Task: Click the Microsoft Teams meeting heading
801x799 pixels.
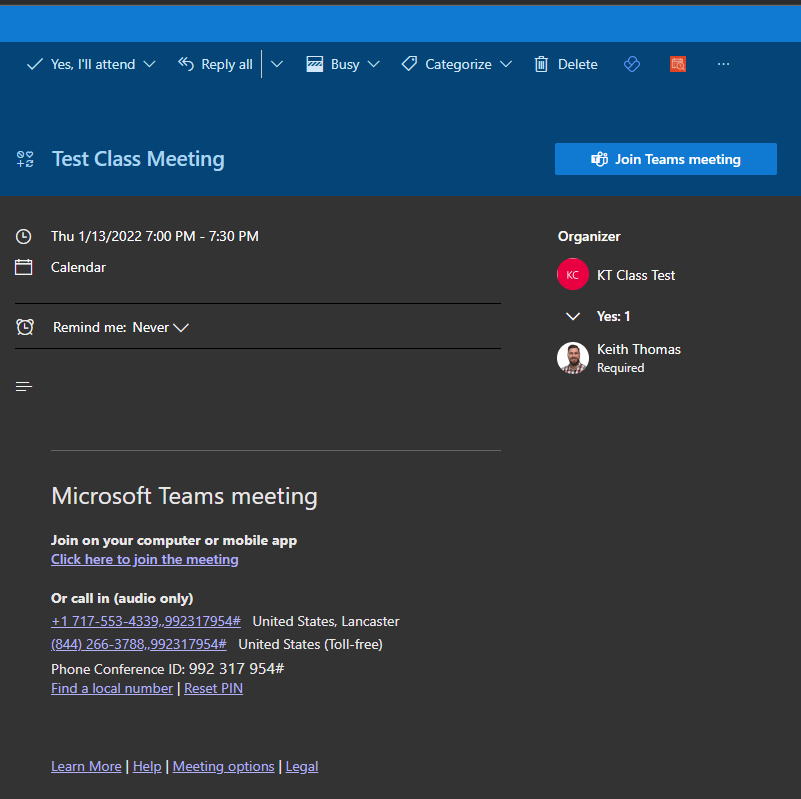Action: [x=184, y=496]
